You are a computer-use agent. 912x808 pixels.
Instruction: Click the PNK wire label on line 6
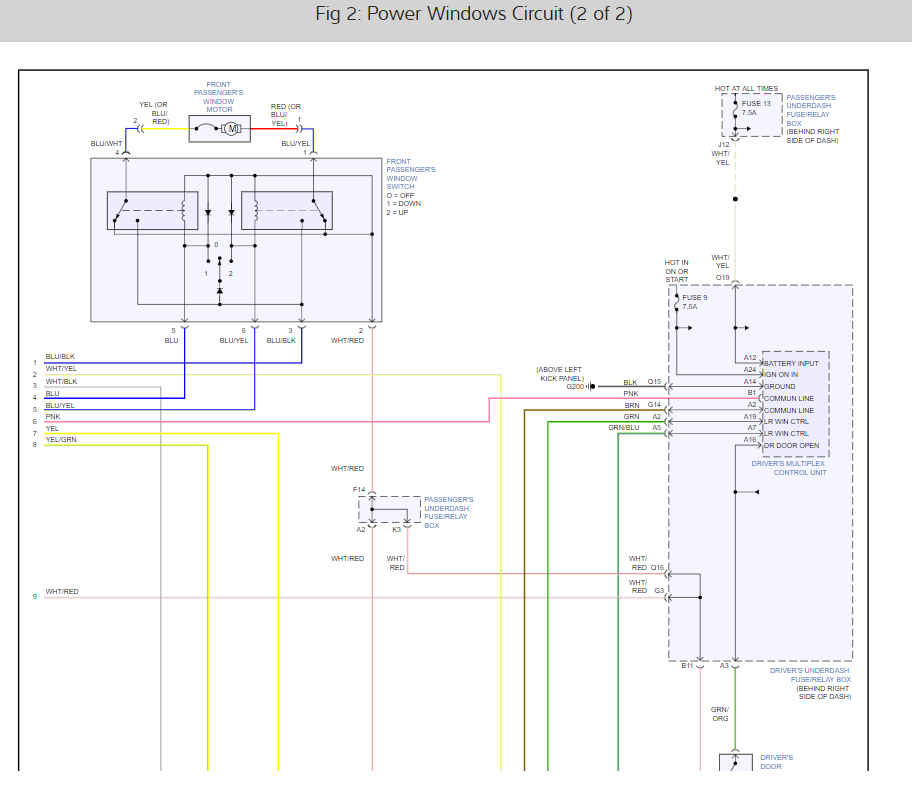click(53, 417)
